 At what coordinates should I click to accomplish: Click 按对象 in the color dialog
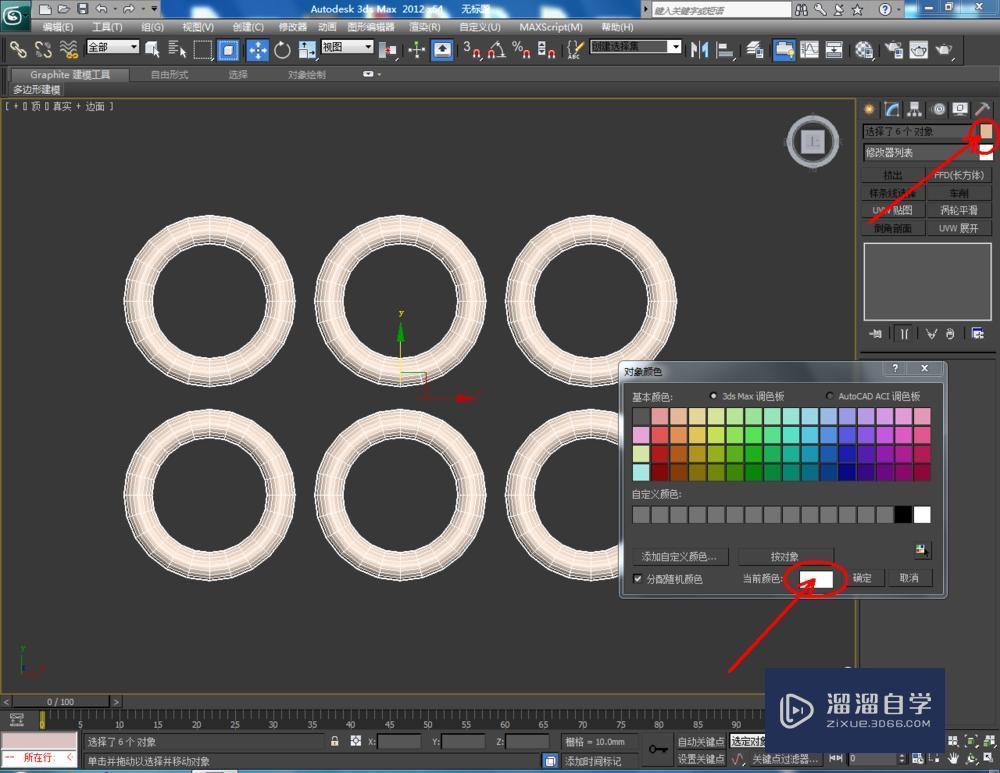[x=786, y=557]
